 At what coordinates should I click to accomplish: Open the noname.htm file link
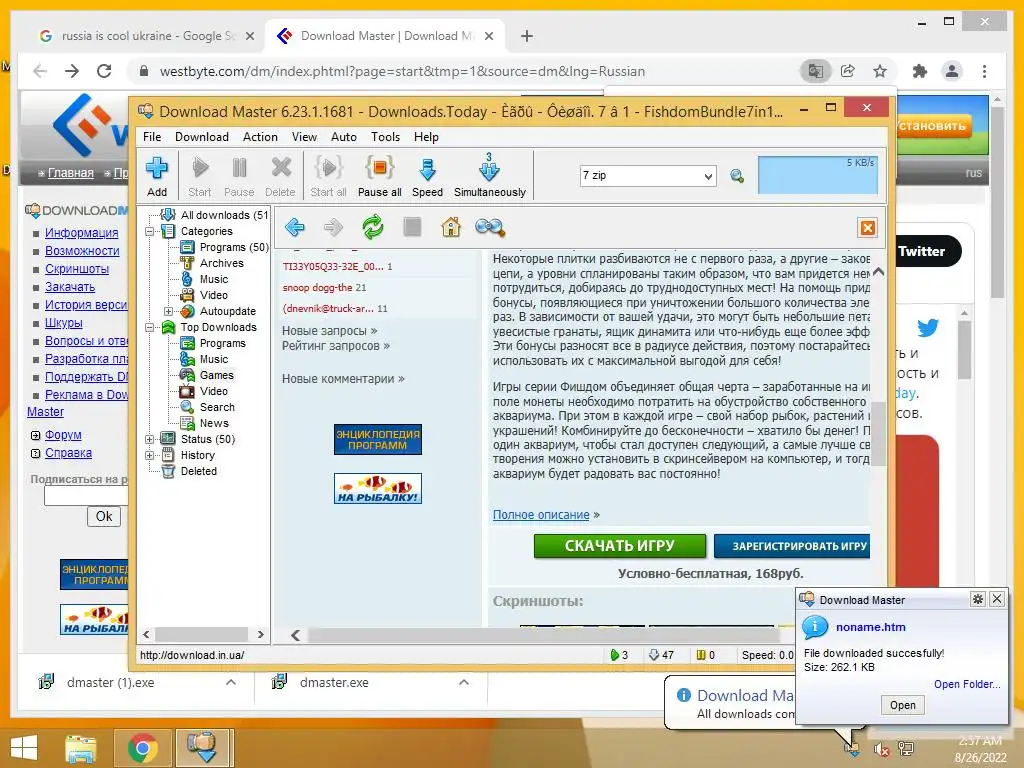click(x=871, y=627)
